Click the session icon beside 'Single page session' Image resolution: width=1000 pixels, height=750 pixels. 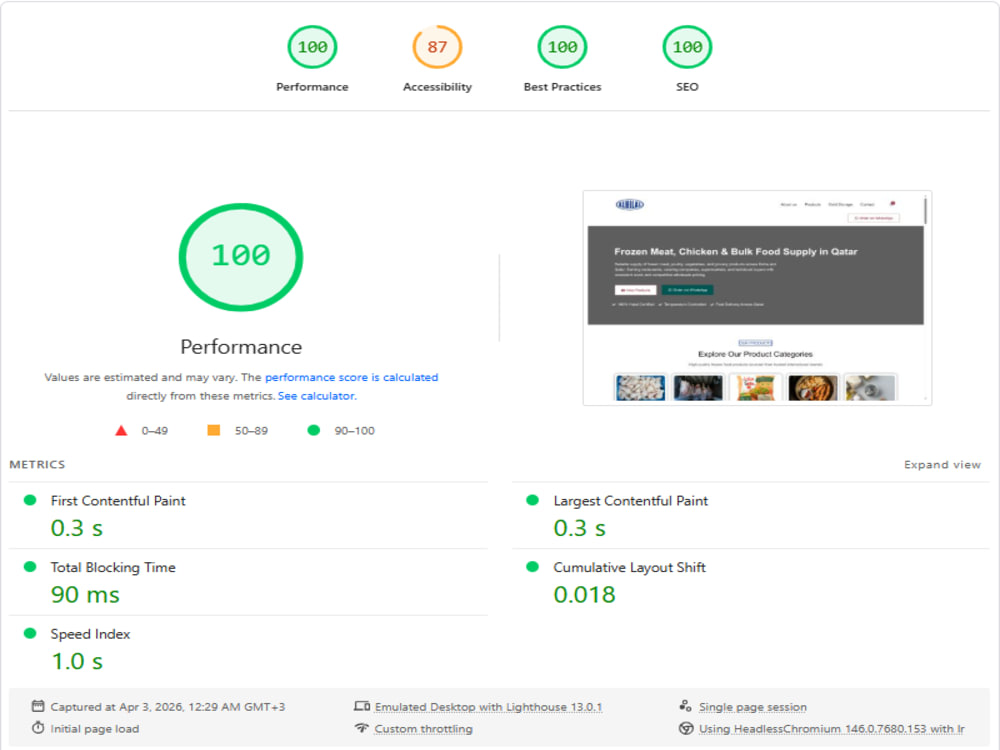pyautogui.click(x=686, y=706)
